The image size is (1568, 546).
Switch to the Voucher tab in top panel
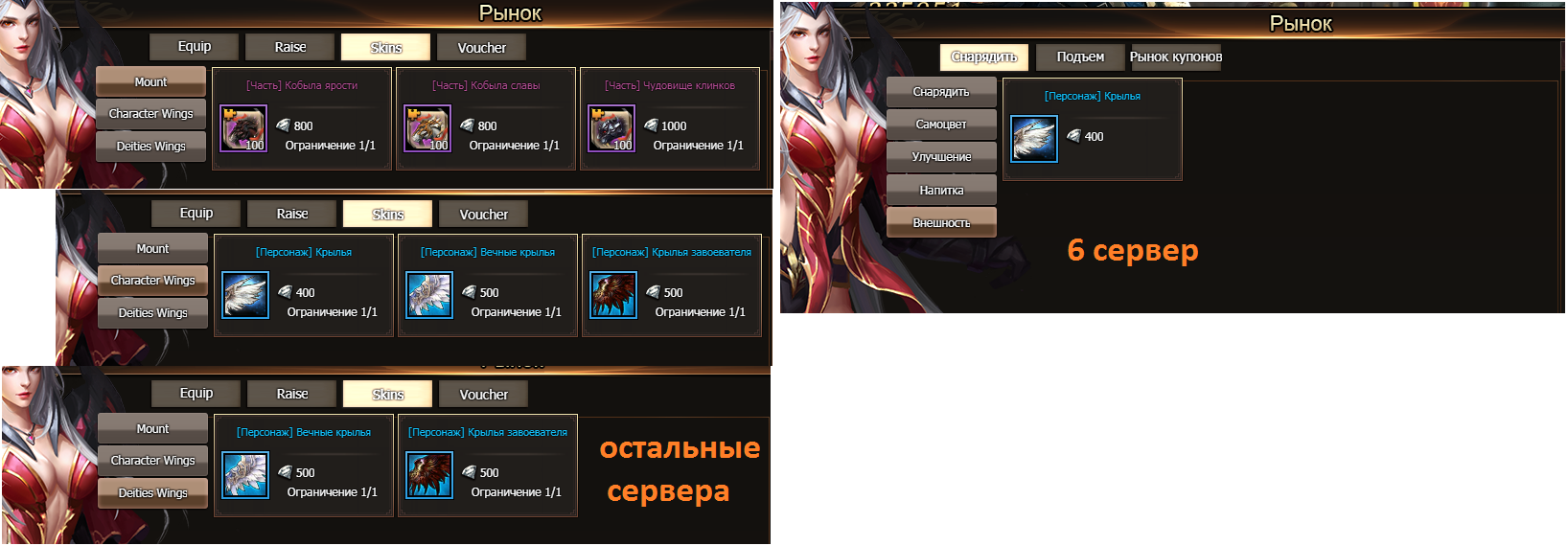482,47
